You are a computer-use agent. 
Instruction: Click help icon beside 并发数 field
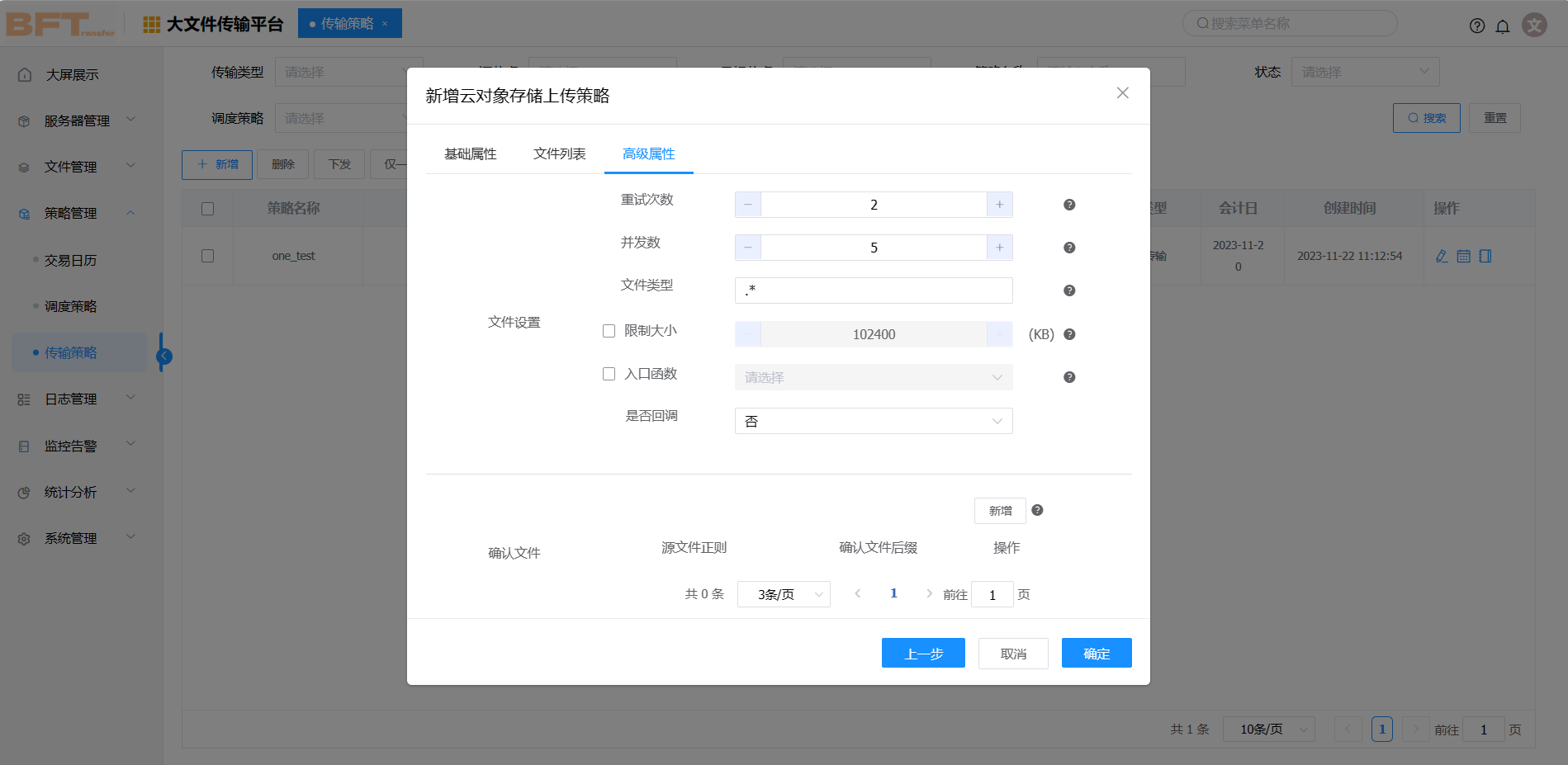1069,248
